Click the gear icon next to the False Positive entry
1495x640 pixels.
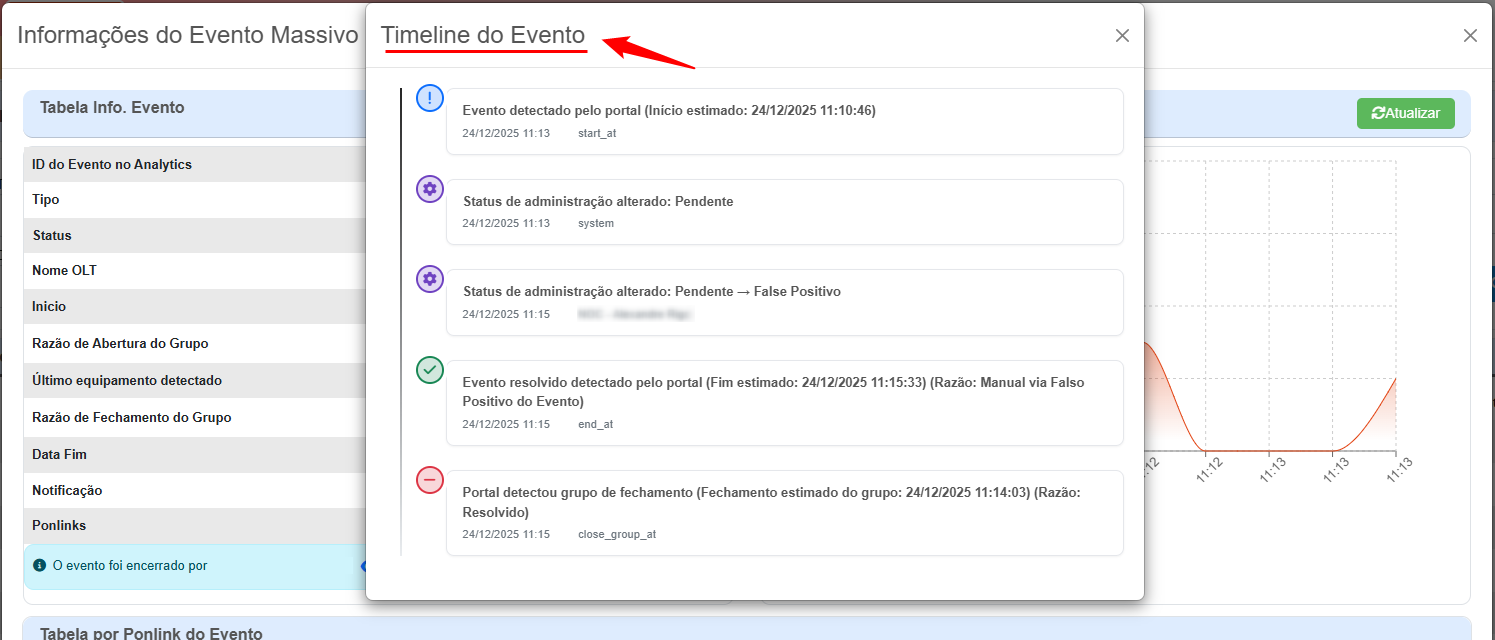coord(430,279)
